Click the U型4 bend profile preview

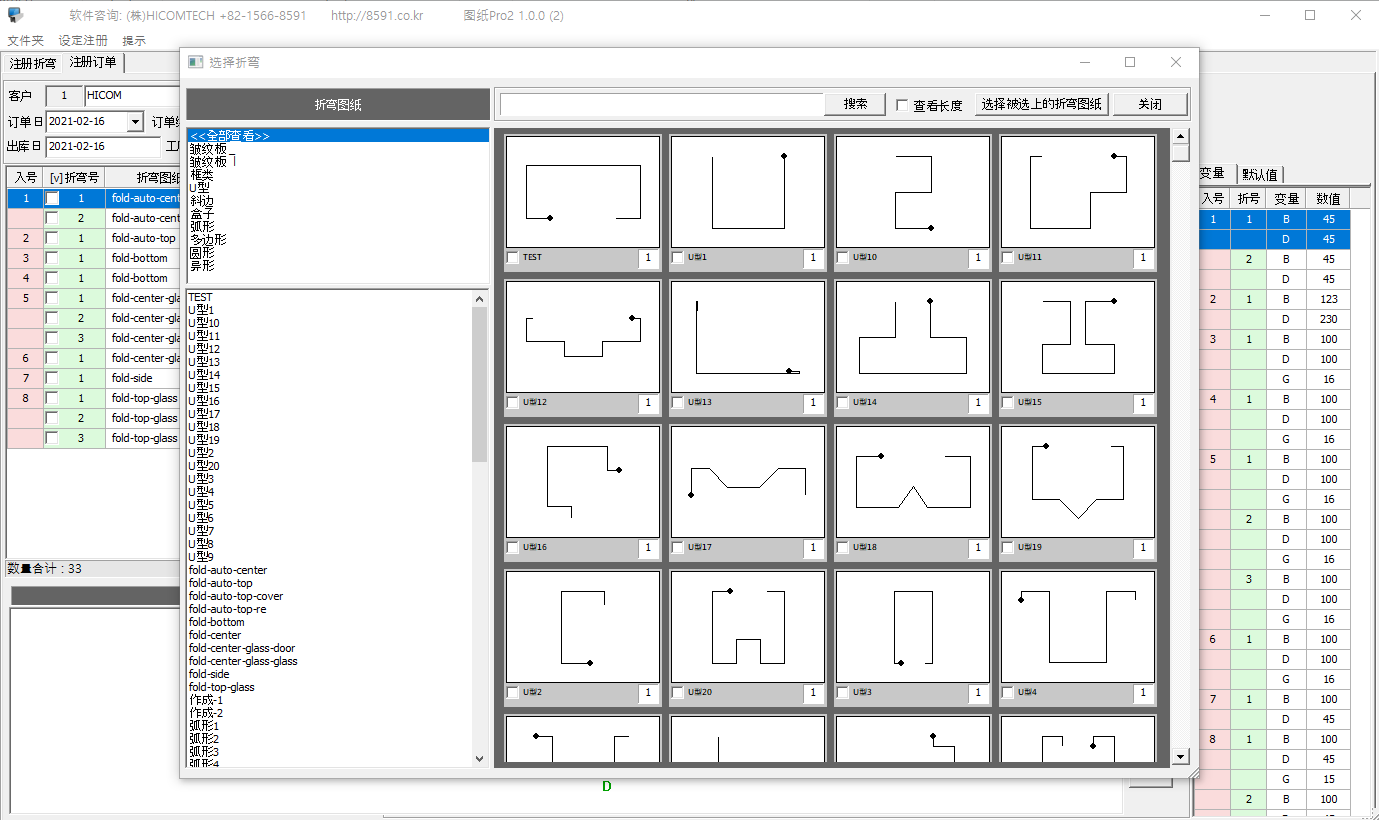click(1077, 626)
